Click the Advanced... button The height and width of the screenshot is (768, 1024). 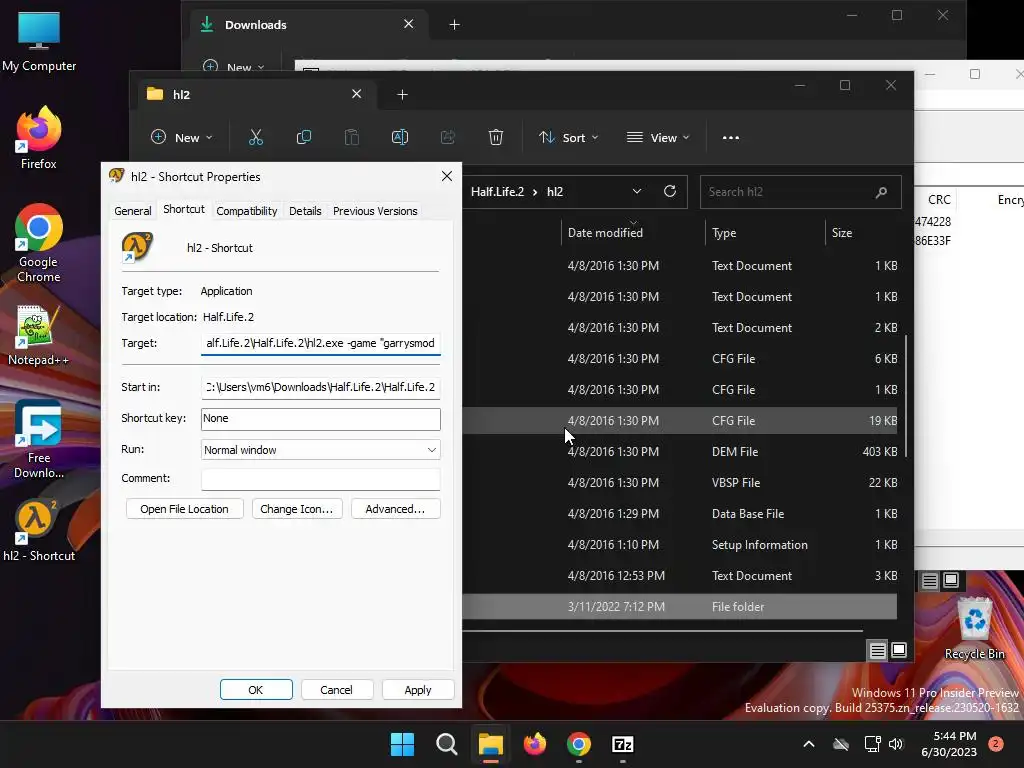coord(395,509)
